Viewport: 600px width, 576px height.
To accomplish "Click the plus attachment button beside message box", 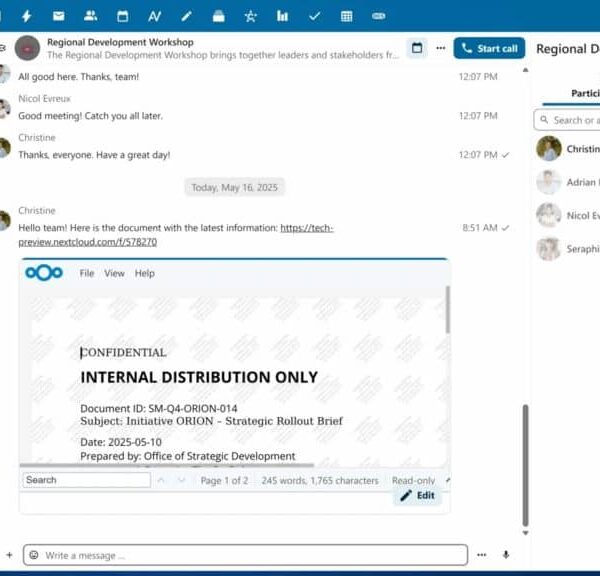I will tap(9, 555).
